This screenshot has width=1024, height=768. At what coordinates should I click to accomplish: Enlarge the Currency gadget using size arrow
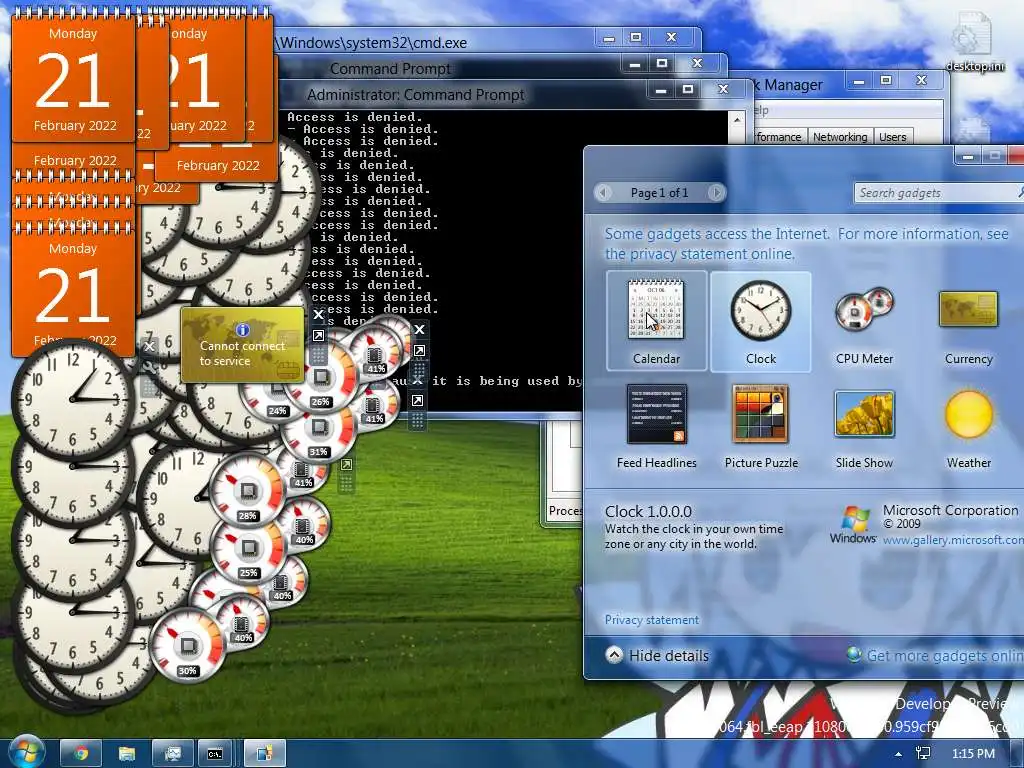(318, 336)
